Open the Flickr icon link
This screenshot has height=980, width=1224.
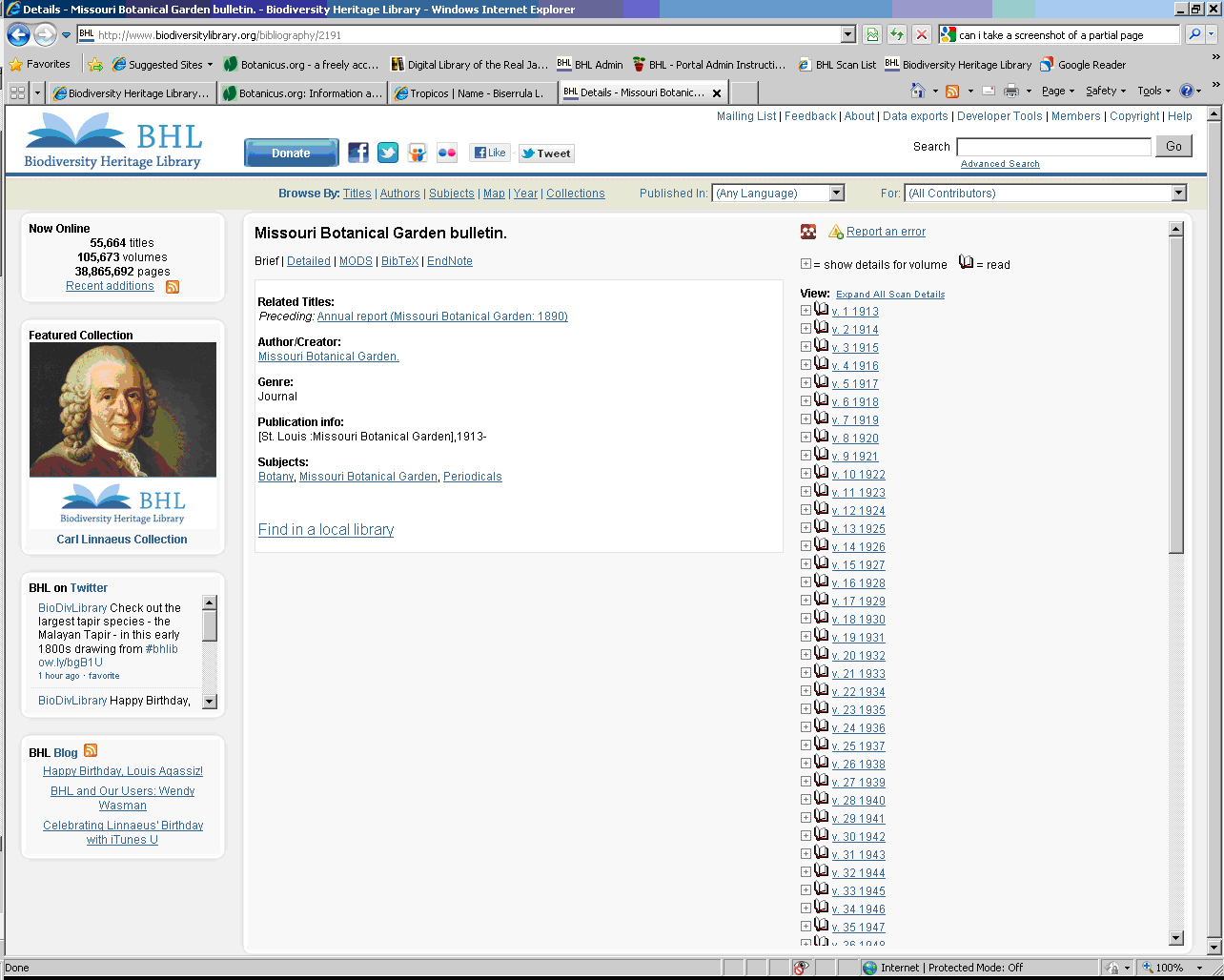[446, 153]
